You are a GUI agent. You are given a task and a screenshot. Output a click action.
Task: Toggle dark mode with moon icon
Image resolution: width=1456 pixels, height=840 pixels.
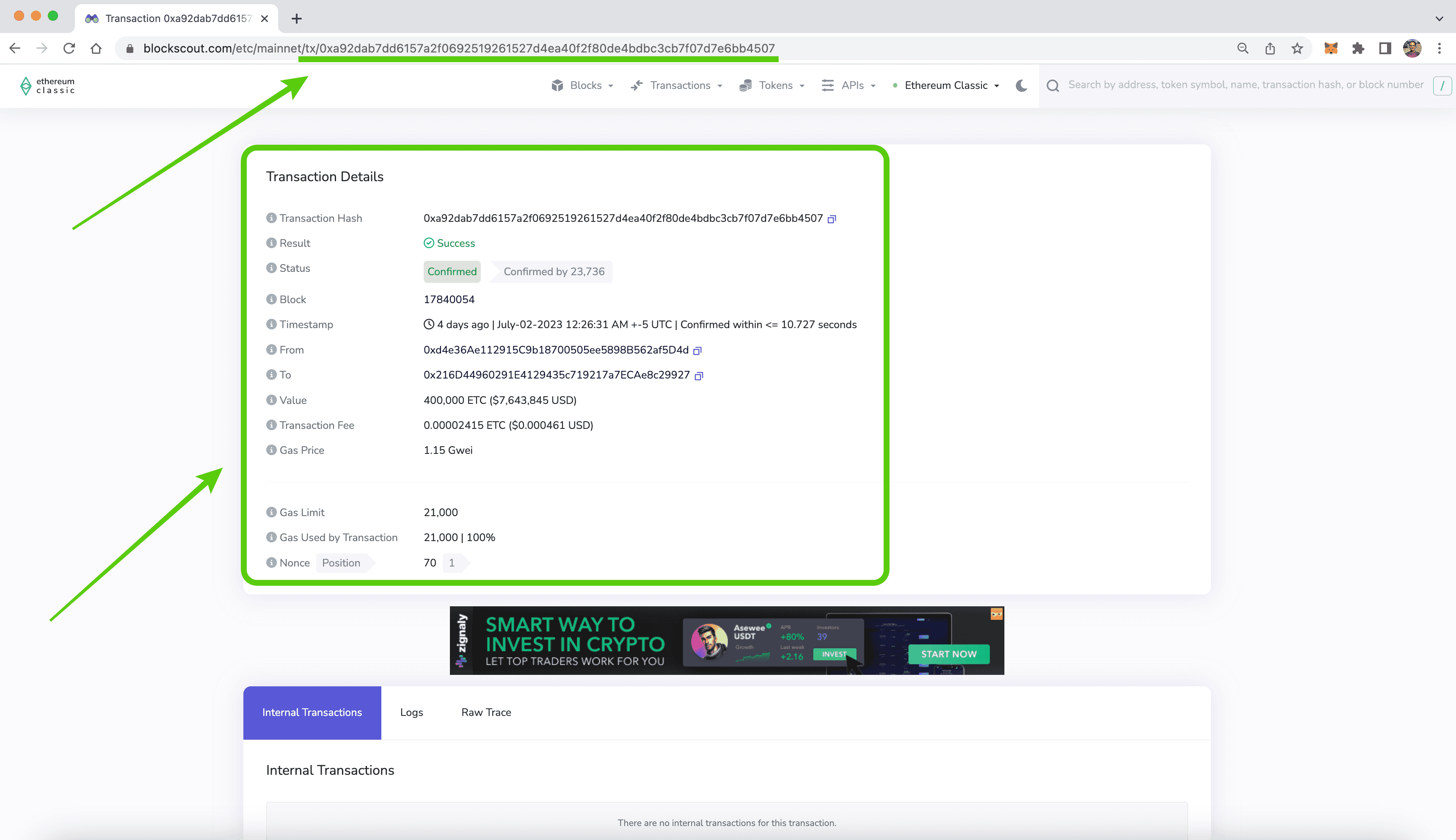click(1021, 86)
